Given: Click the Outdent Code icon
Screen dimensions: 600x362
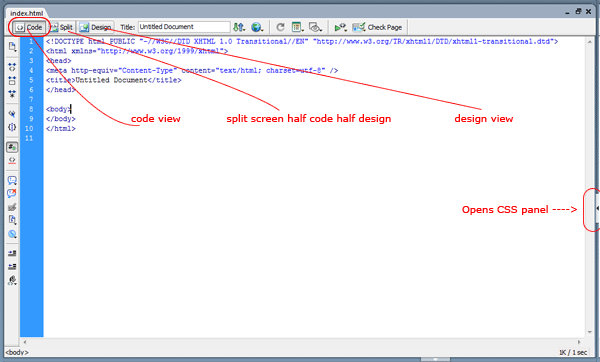Looking at the screenshot, I should pos(12,266).
